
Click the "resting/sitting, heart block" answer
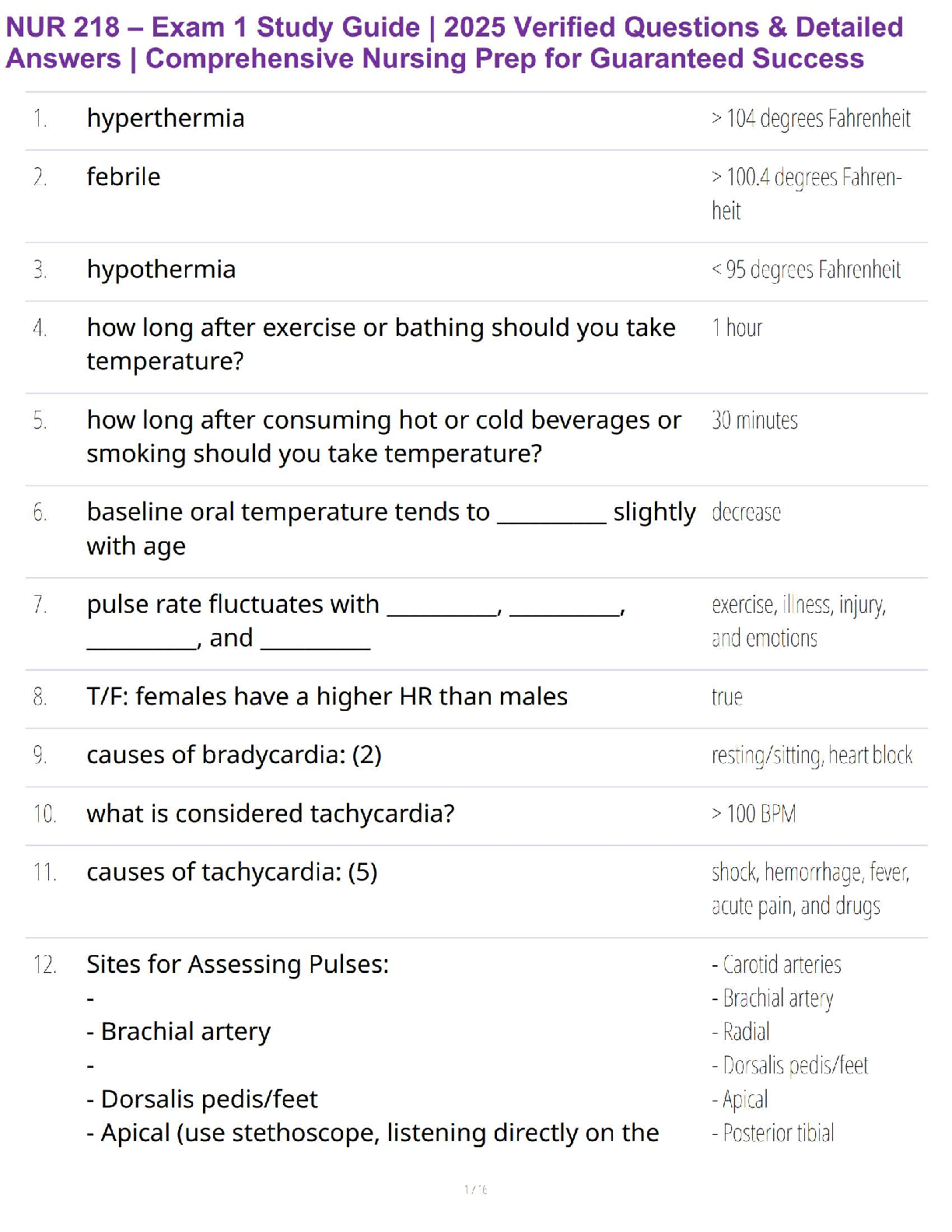click(x=812, y=755)
